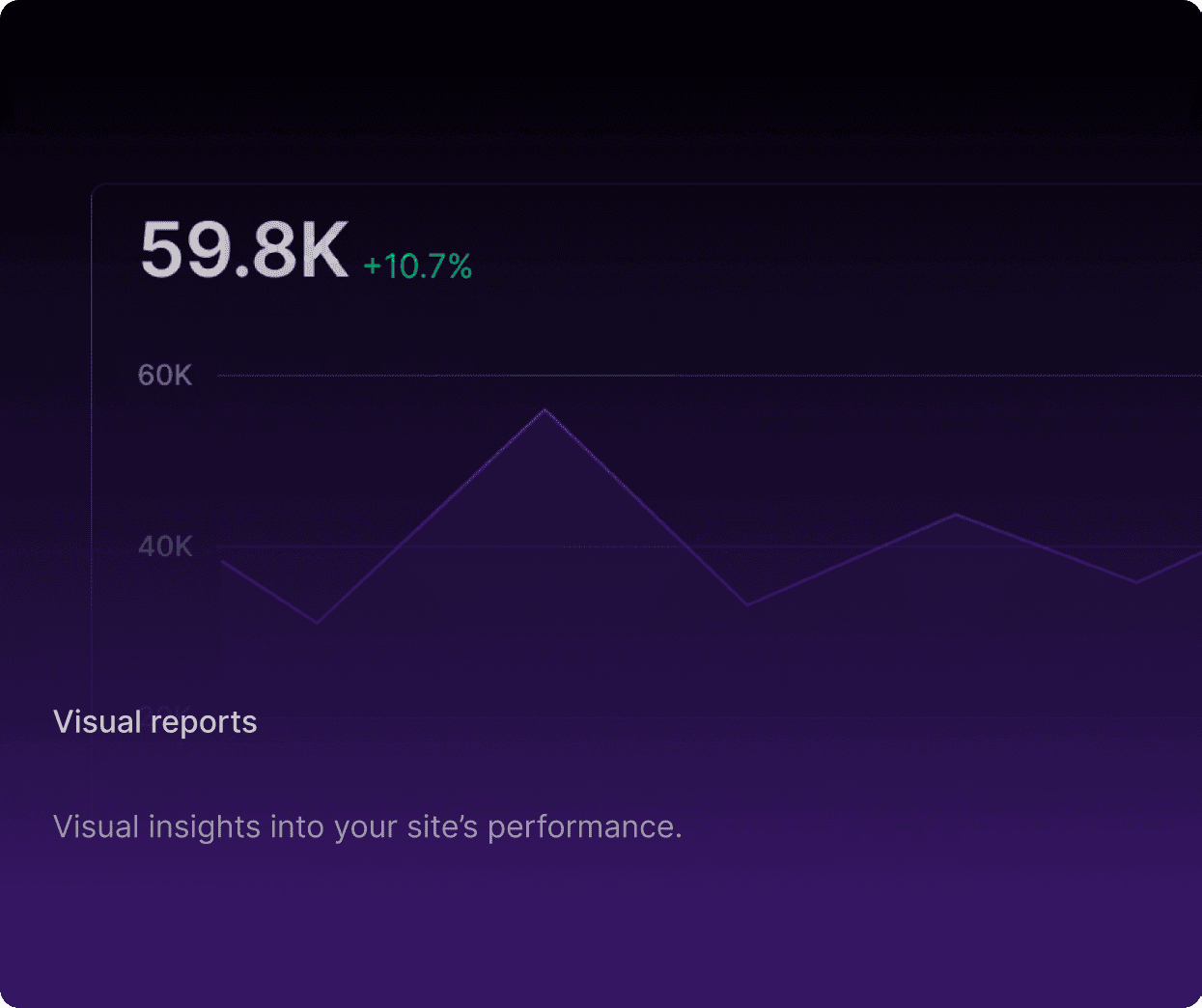Screen dimensions: 1202x1008
Task: Click the 59.8K headline metric
Action: coord(244,251)
